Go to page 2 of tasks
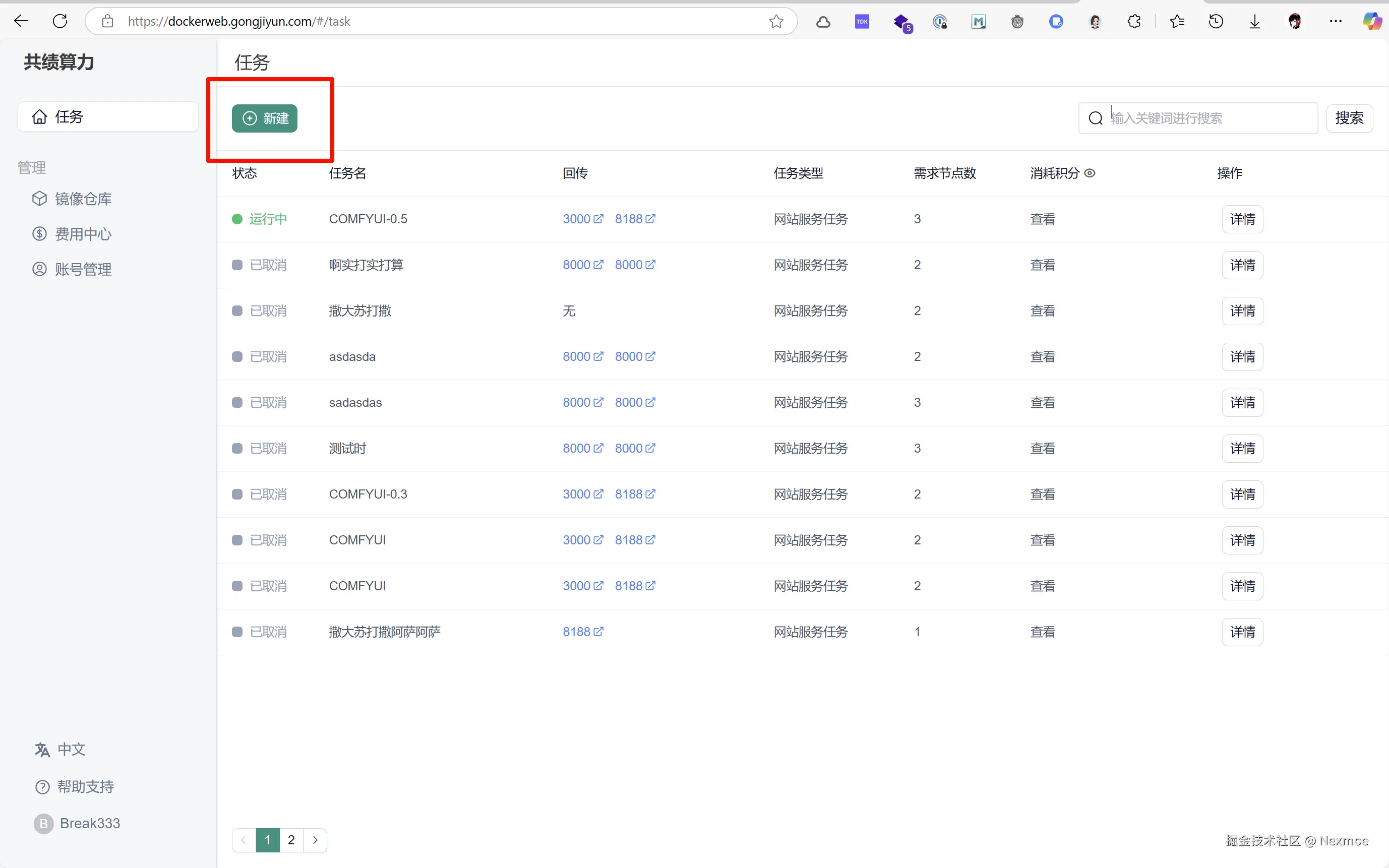Viewport: 1389px width, 868px height. (x=291, y=840)
